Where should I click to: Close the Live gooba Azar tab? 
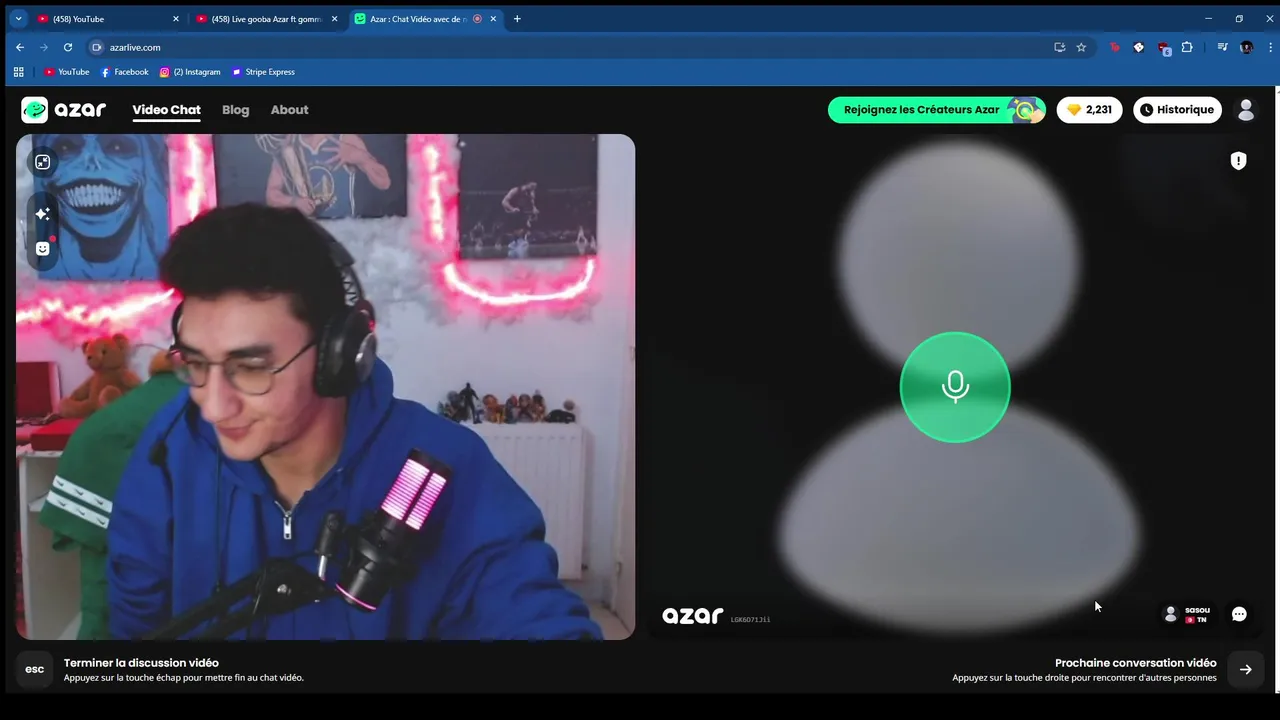tap(334, 19)
